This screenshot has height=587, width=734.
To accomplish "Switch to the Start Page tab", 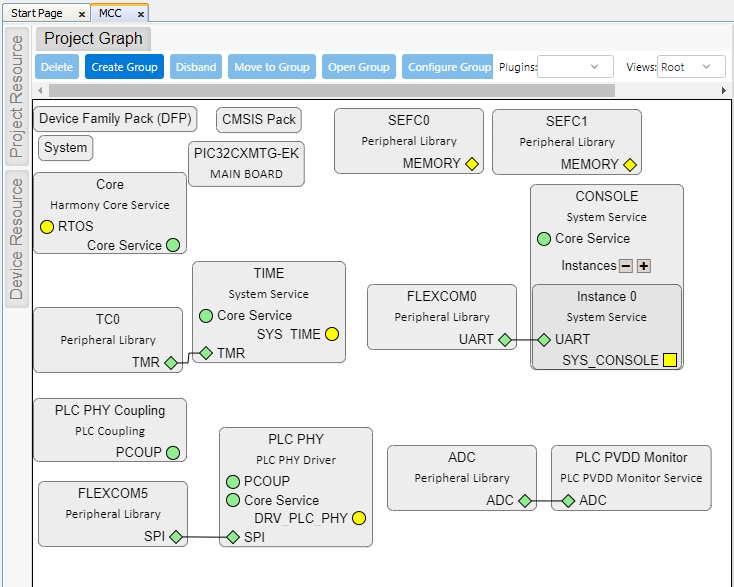I will click(37, 13).
